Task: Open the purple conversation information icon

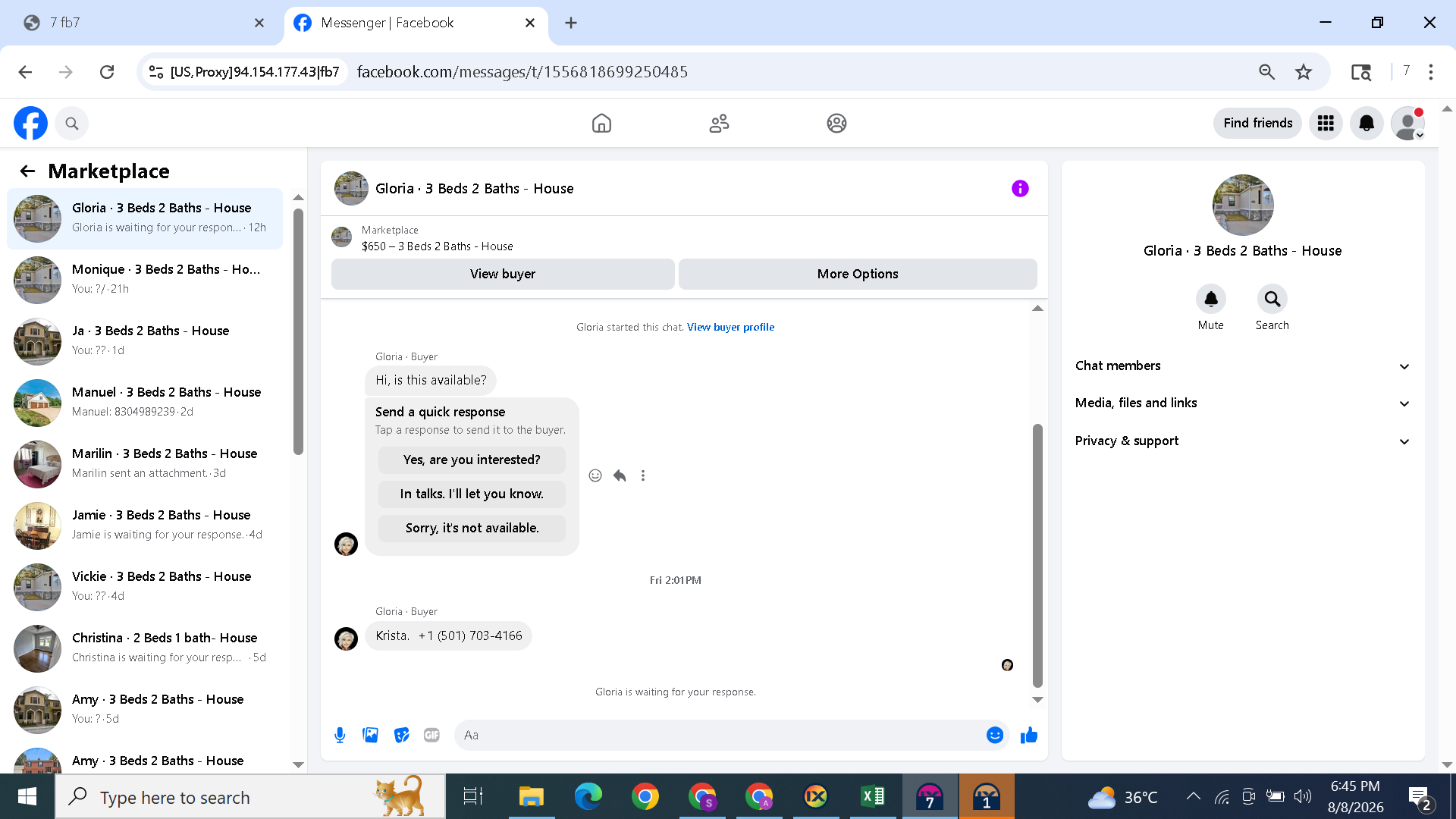Action: point(1020,188)
